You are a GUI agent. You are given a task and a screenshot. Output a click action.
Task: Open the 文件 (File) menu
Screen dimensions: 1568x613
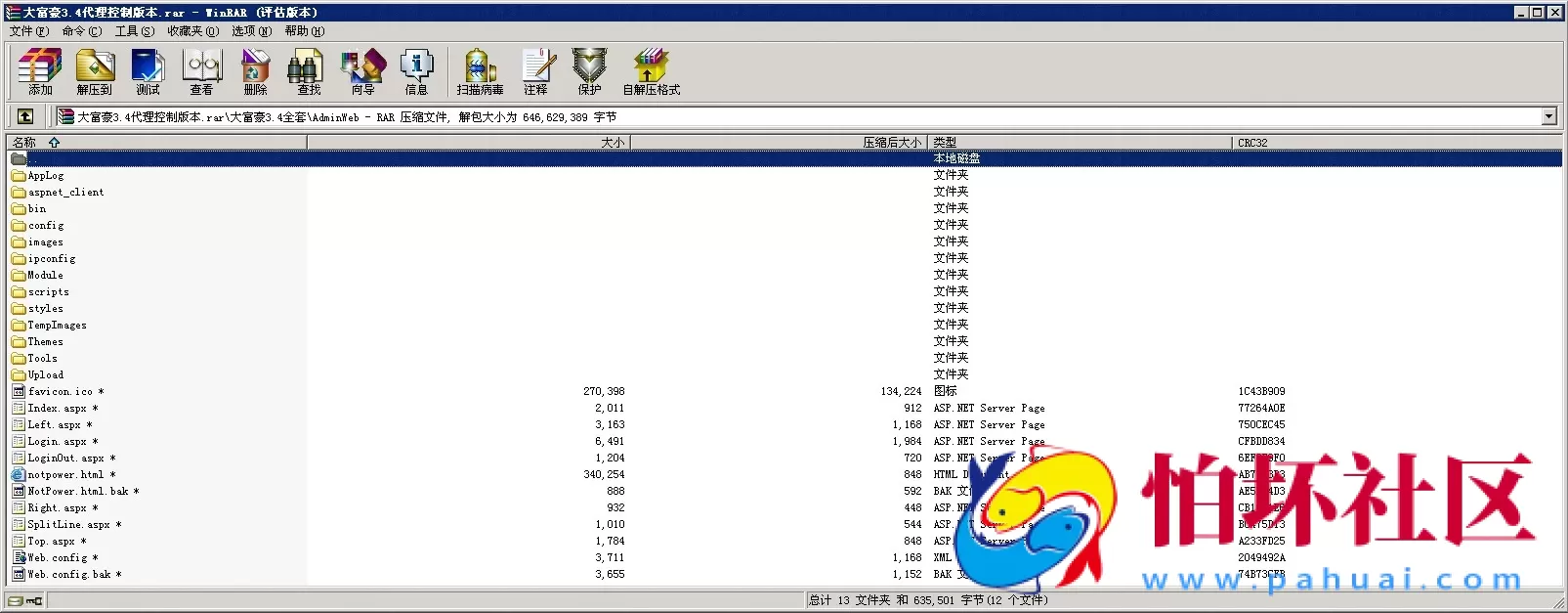28,31
